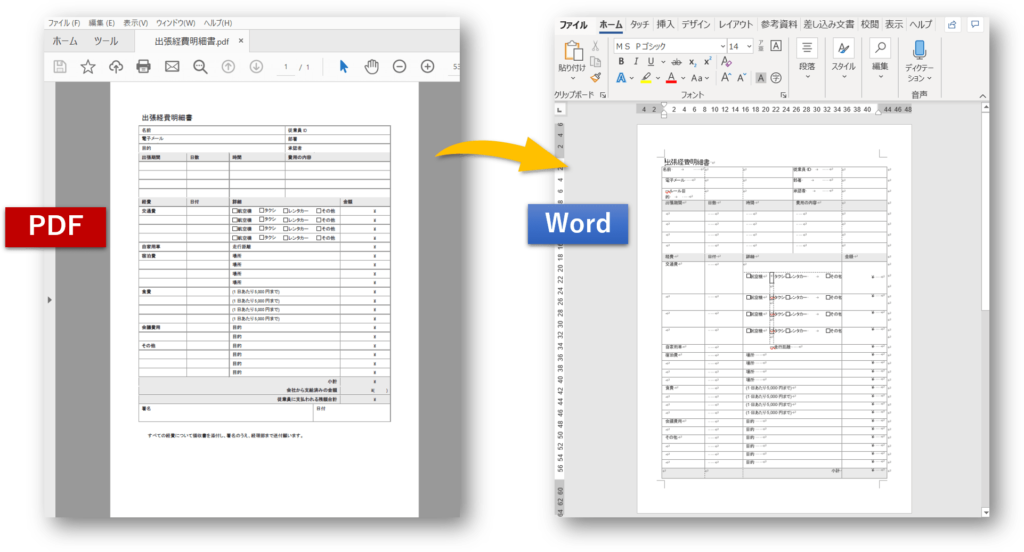This screenshot has width=1024, height=552.
Task: Click the Format Painter brush in Word
Action: point(595,77)
